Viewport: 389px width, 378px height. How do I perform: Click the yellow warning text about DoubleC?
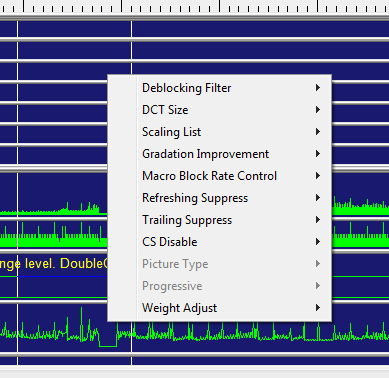(53, 264)
